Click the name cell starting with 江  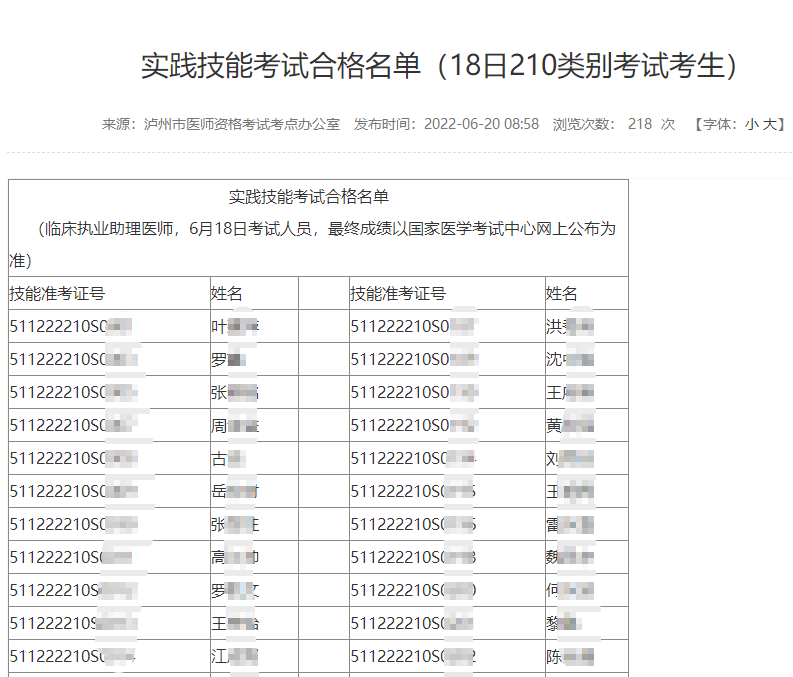[235, 657]
